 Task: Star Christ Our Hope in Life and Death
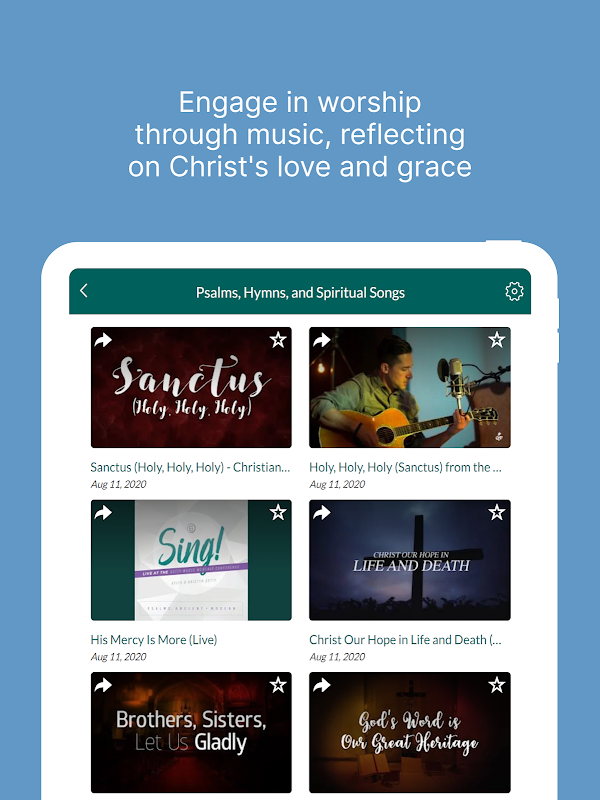[496, 512]
